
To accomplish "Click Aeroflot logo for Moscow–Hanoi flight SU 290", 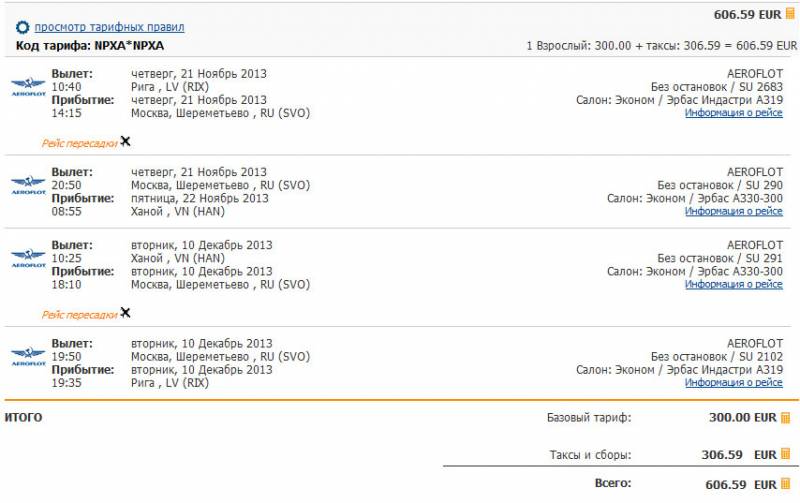I will click(x=29, y=185).
